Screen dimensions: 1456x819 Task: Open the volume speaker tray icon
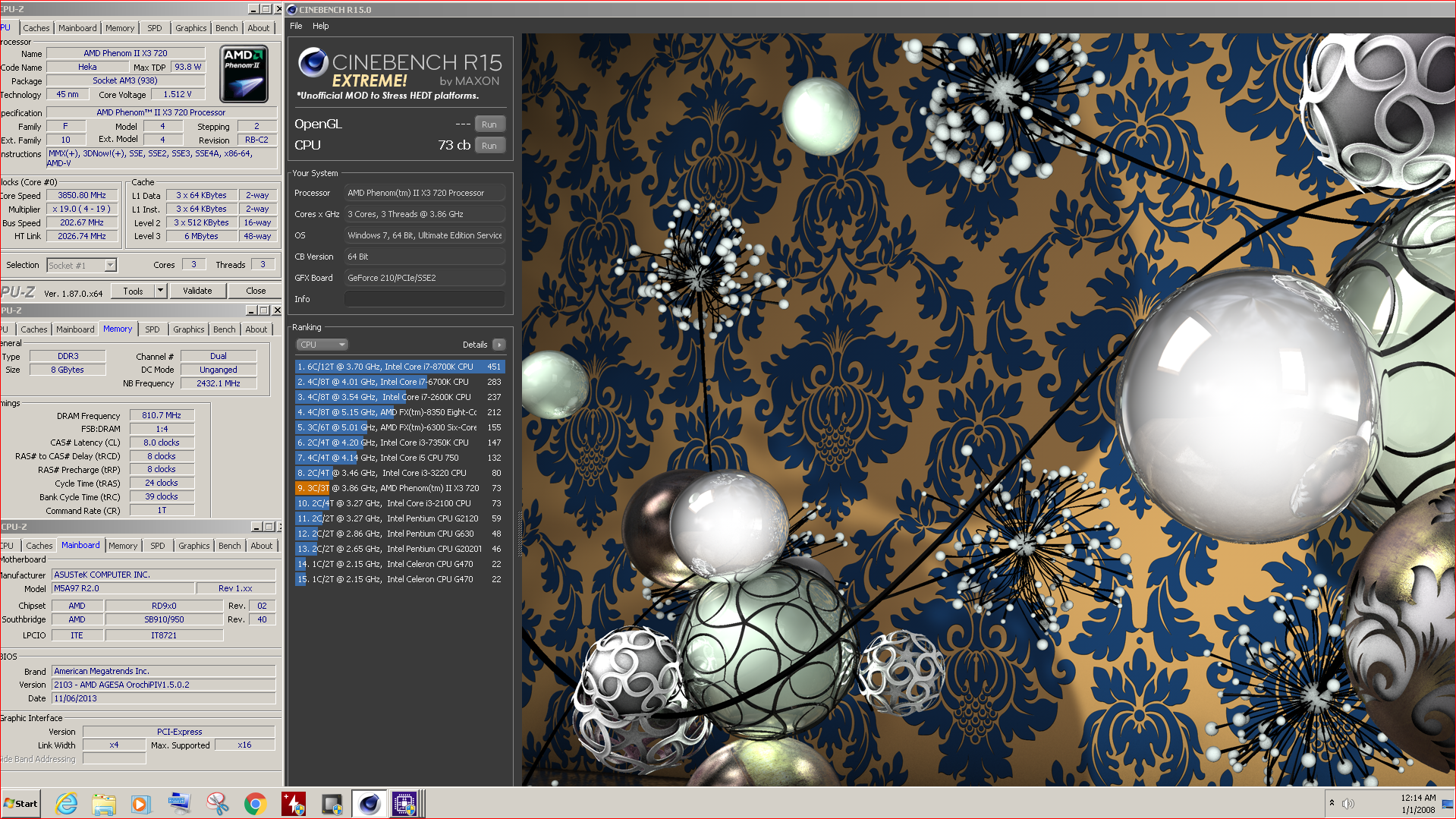(x=1348, y=803)
